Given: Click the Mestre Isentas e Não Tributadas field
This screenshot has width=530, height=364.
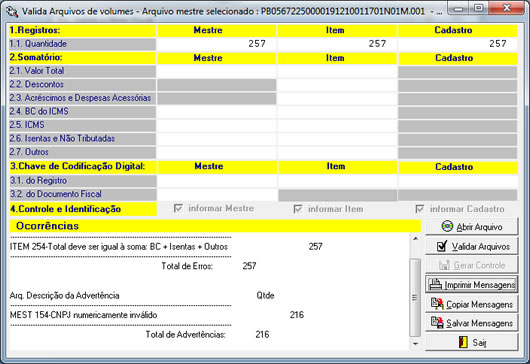Looking at the screenshot, I should click(x=216, y=139).
